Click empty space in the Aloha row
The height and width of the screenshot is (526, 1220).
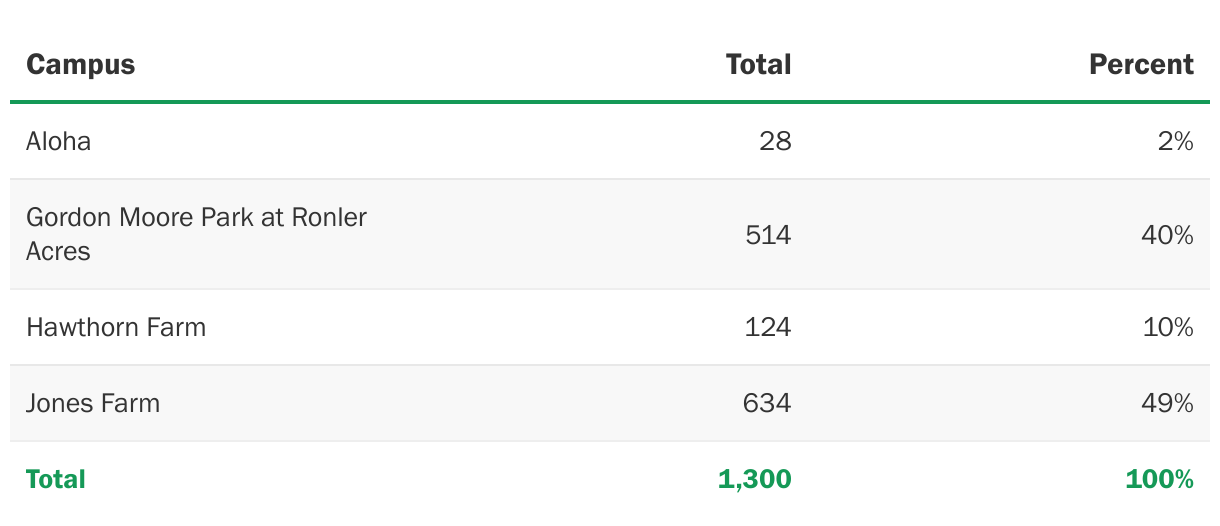(420, 141)
